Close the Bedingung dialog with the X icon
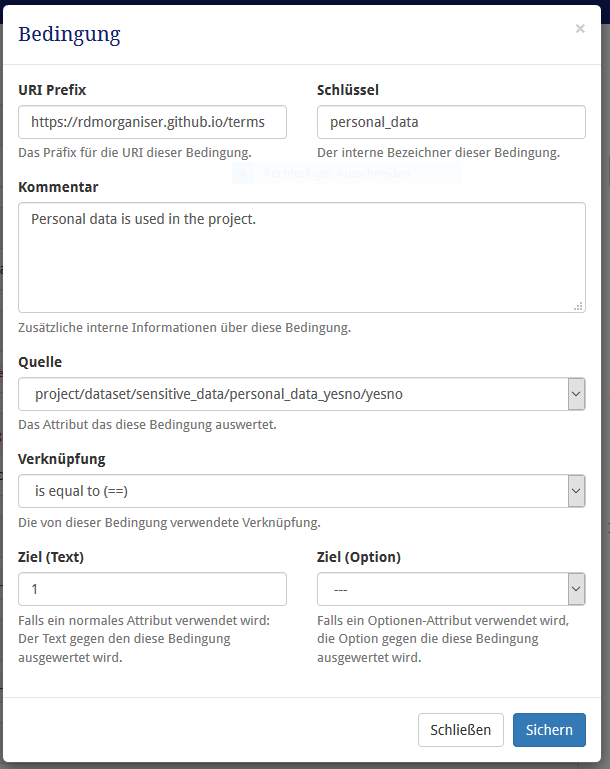The height and width of the screenshot is (769, 610). [580, 28]
